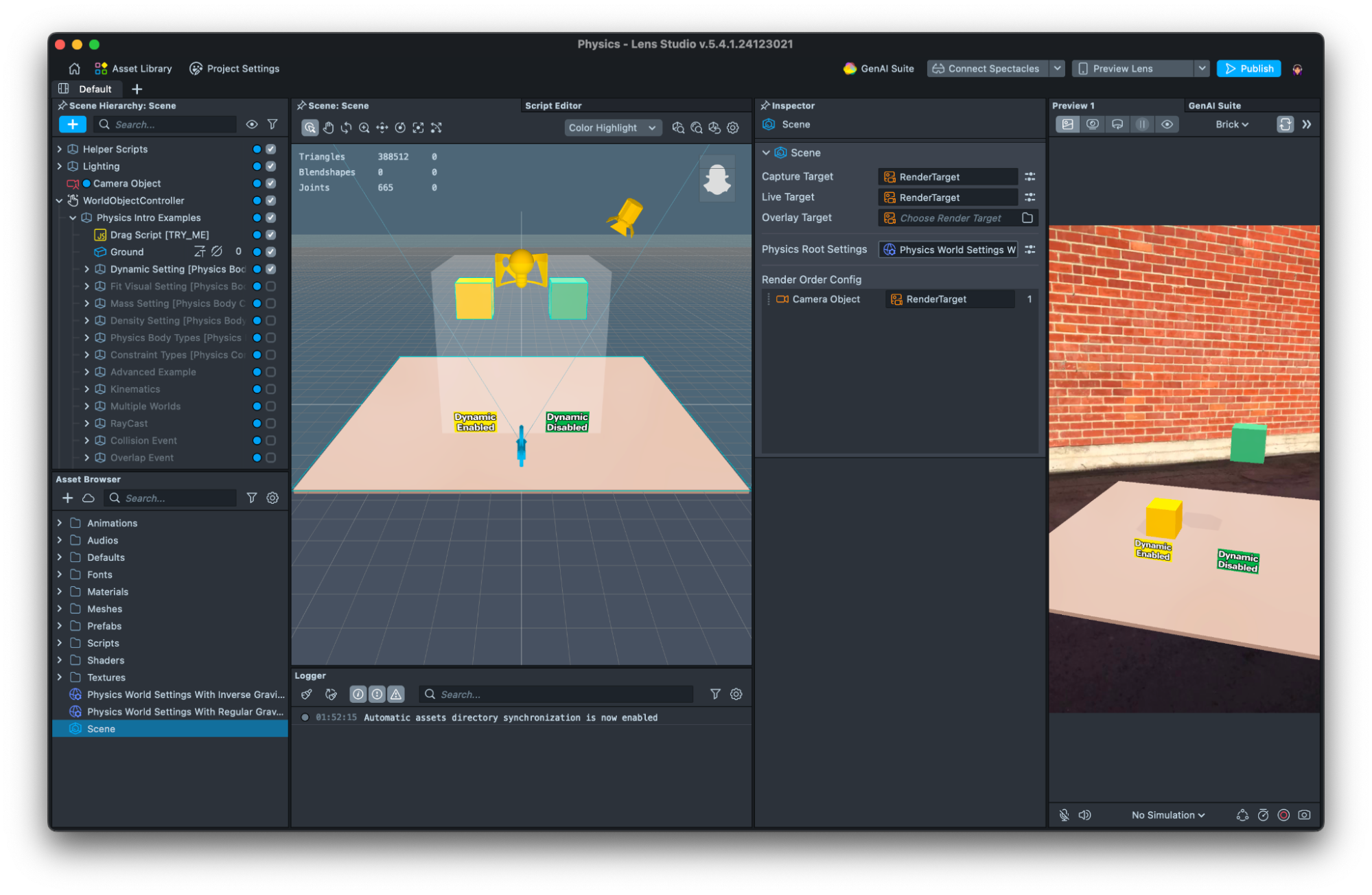1372x895 pixels.
Task: Click the Publish button
Action: tap(1248, 69)
